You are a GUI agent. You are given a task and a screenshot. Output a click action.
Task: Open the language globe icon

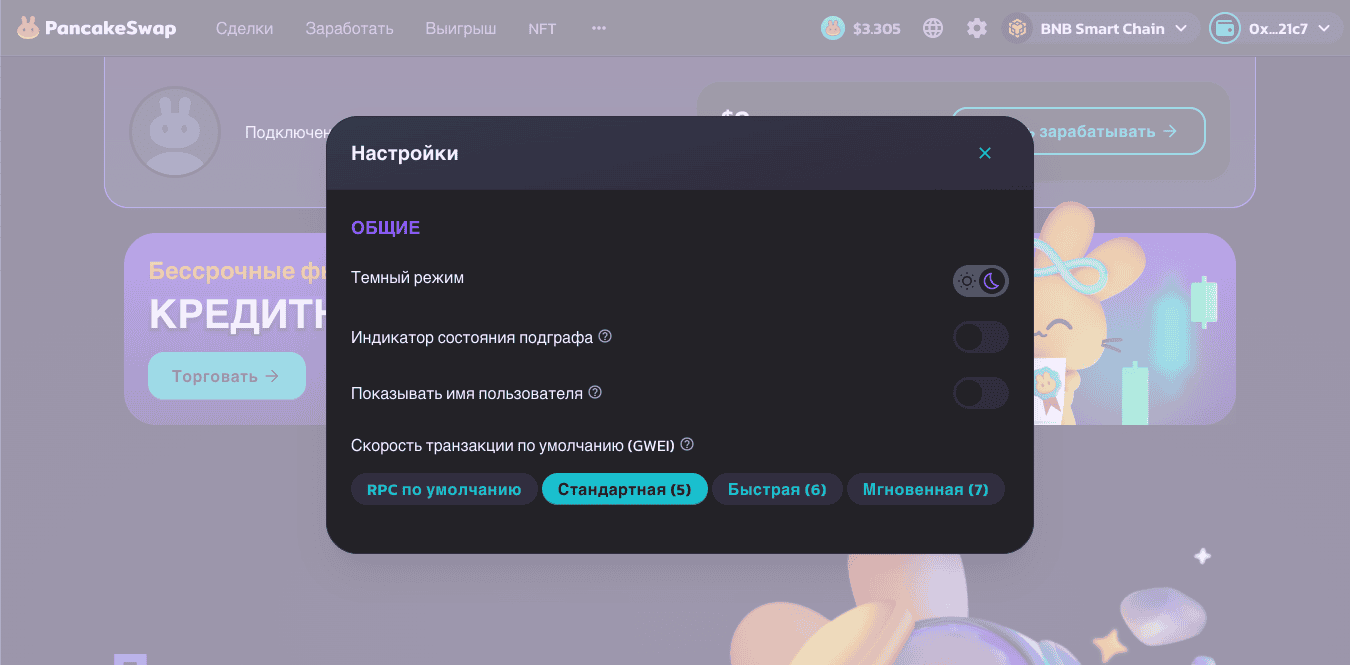pyautogui.click(x=933, y=28)
